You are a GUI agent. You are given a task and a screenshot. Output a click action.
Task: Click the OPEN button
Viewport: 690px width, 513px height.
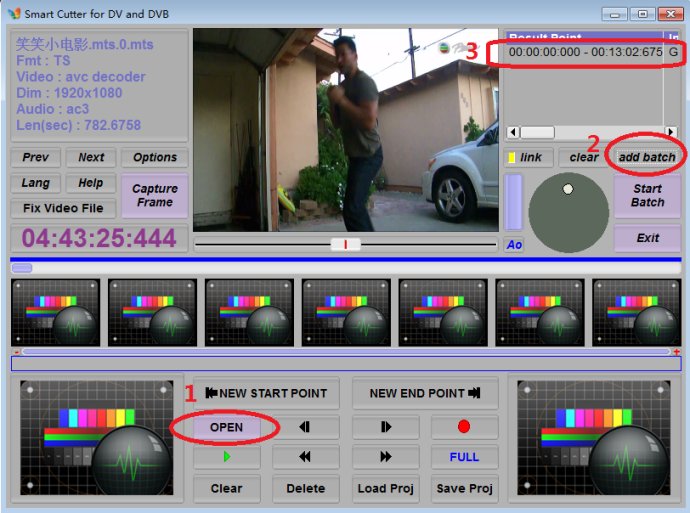(226, 427)
